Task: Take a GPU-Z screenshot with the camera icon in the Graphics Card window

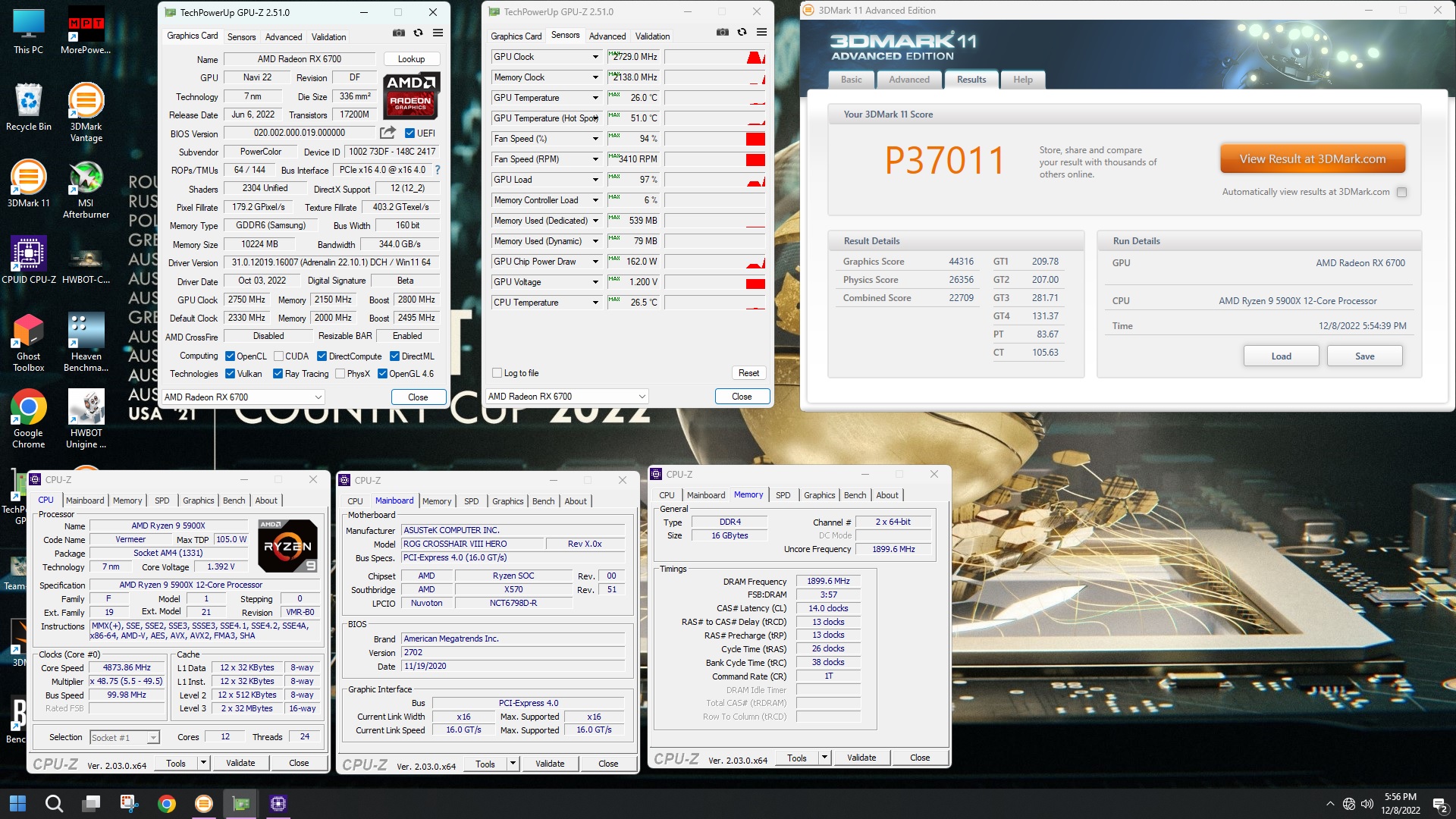Action: click(398, 33)
